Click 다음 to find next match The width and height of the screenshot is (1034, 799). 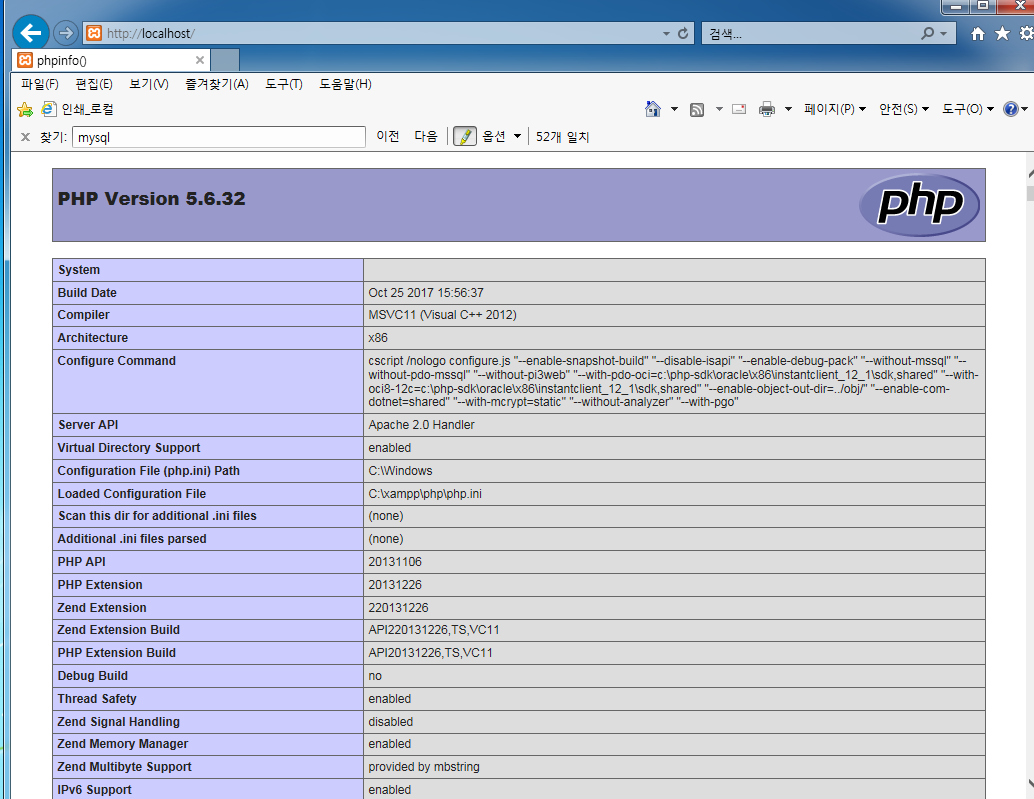[426, 136]
